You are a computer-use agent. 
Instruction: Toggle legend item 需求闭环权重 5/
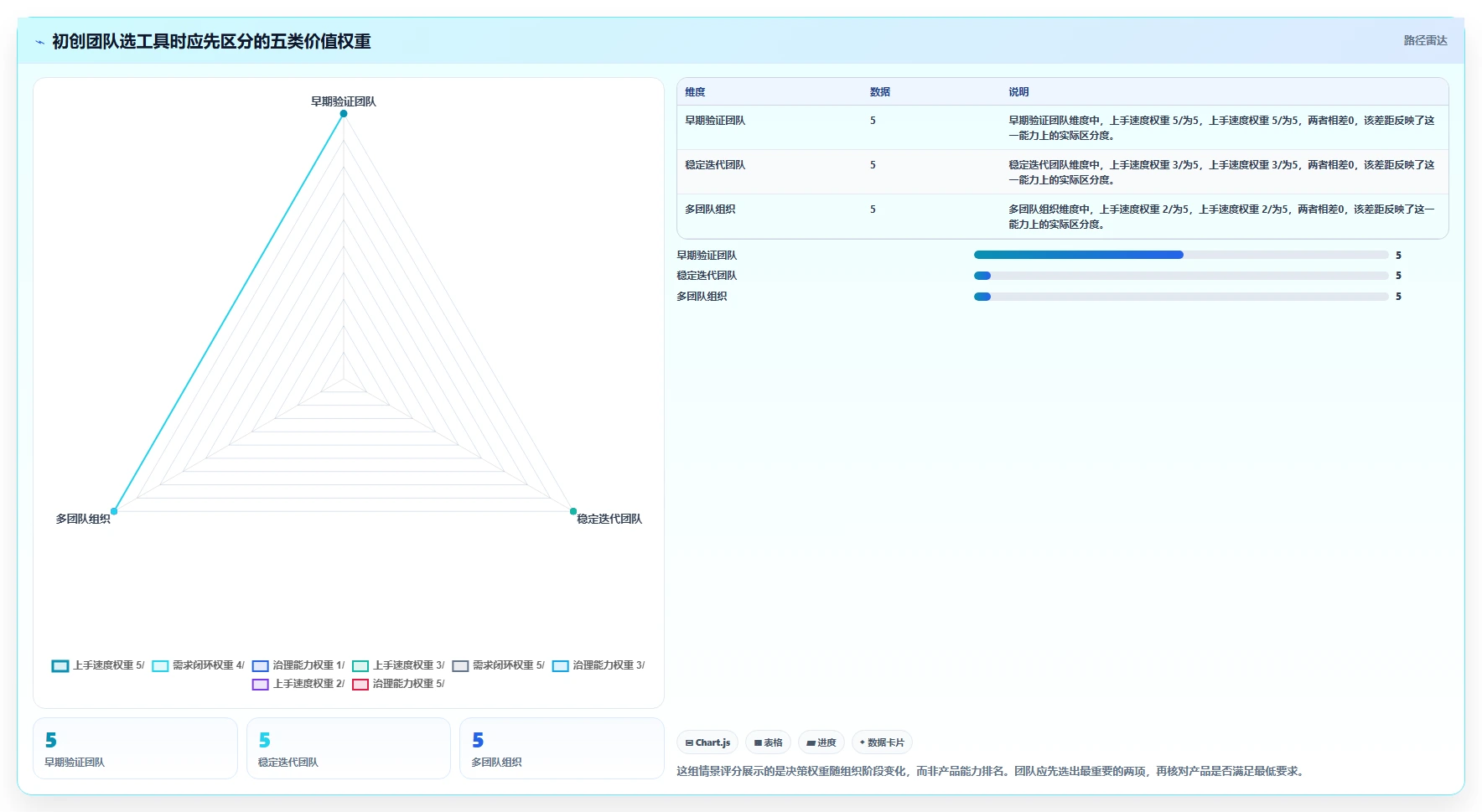498,665
